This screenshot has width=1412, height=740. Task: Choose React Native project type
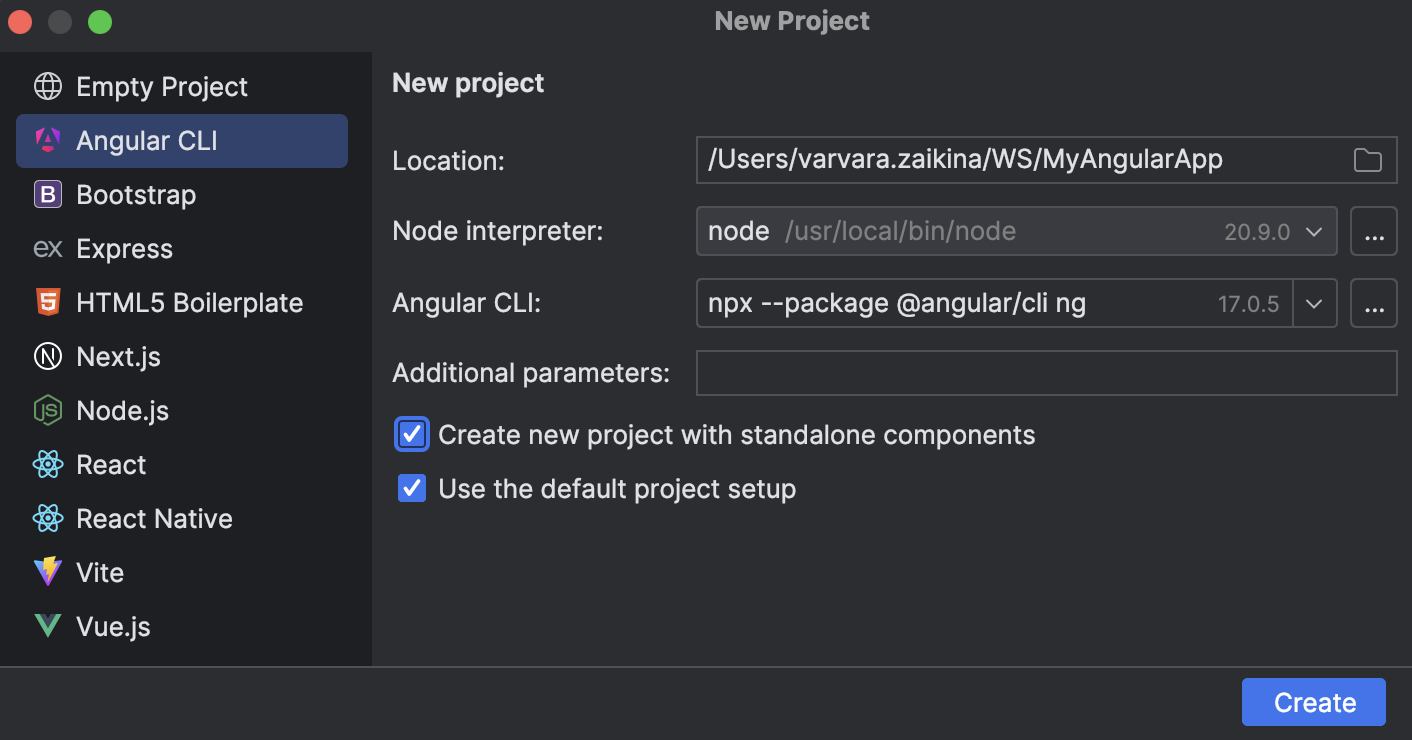tap(154, 519)
